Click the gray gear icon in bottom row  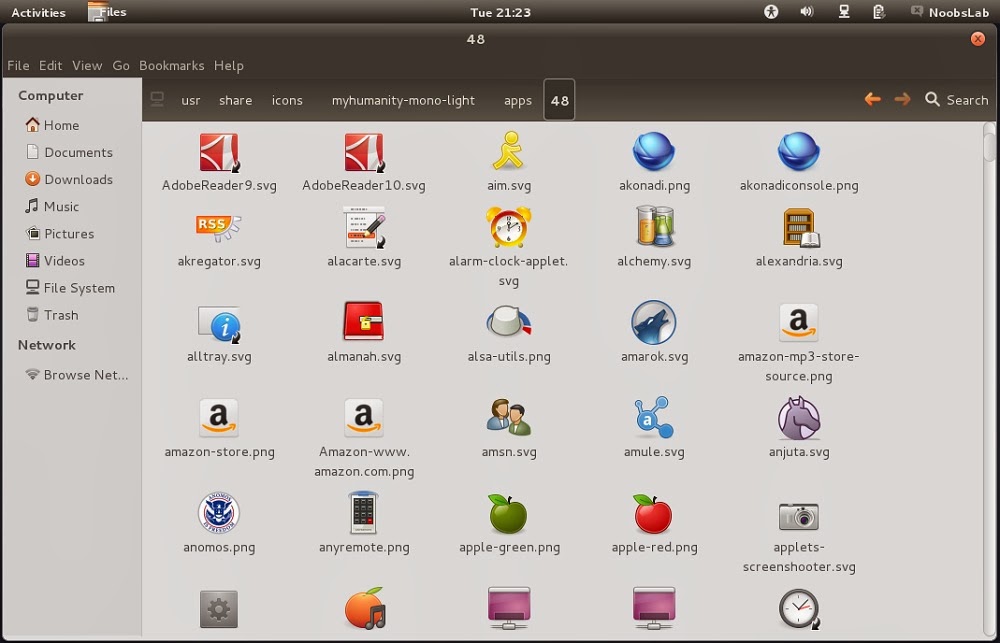[219, 609]
